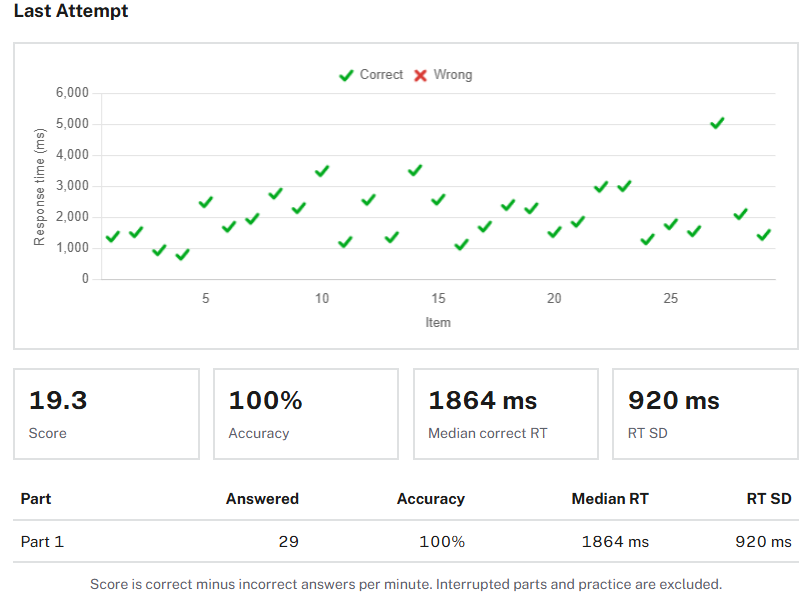This screenshot has height=611, width=806.
Task: Click the 'Part' column header
Action: (x=35, y=498)
